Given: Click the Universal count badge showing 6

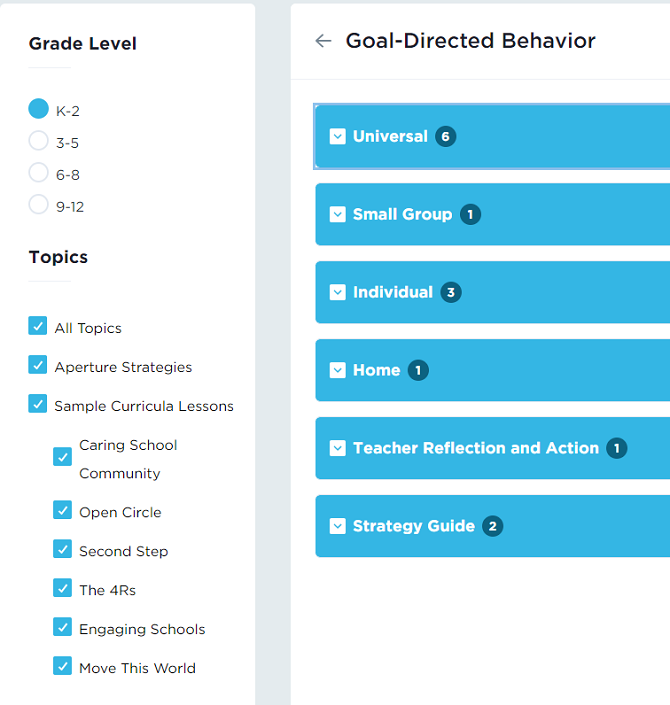Looking at the screenshot, I should 446,137.
